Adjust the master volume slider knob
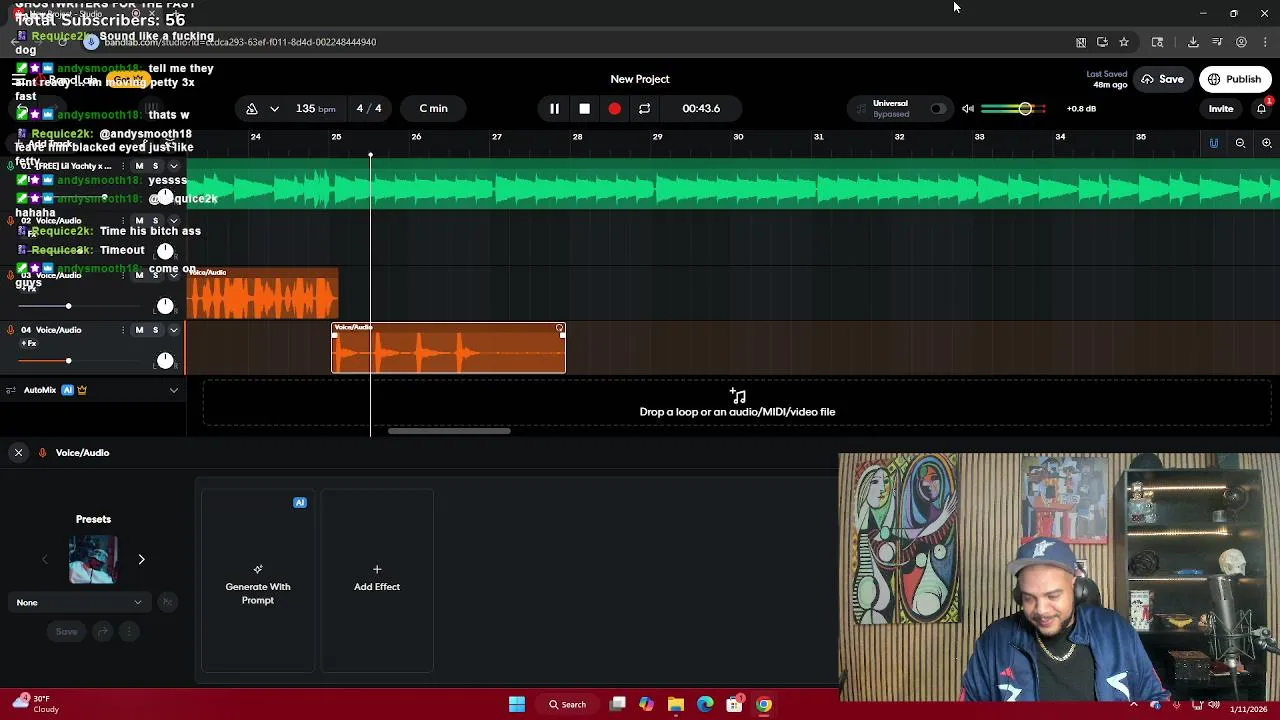The image size is (1280, 720). coord(1025,108)
